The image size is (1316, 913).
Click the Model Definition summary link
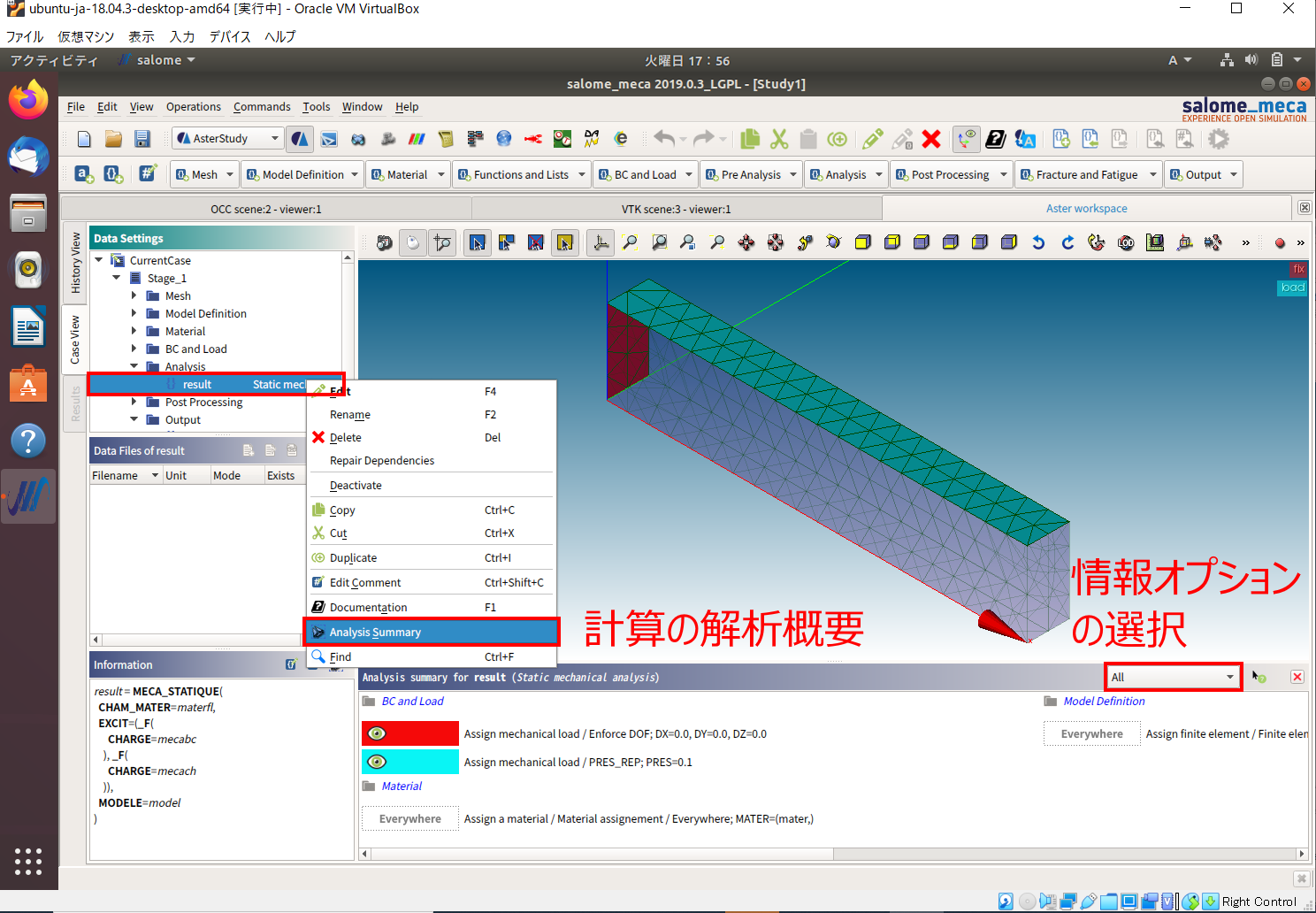tap(1104, 701)
